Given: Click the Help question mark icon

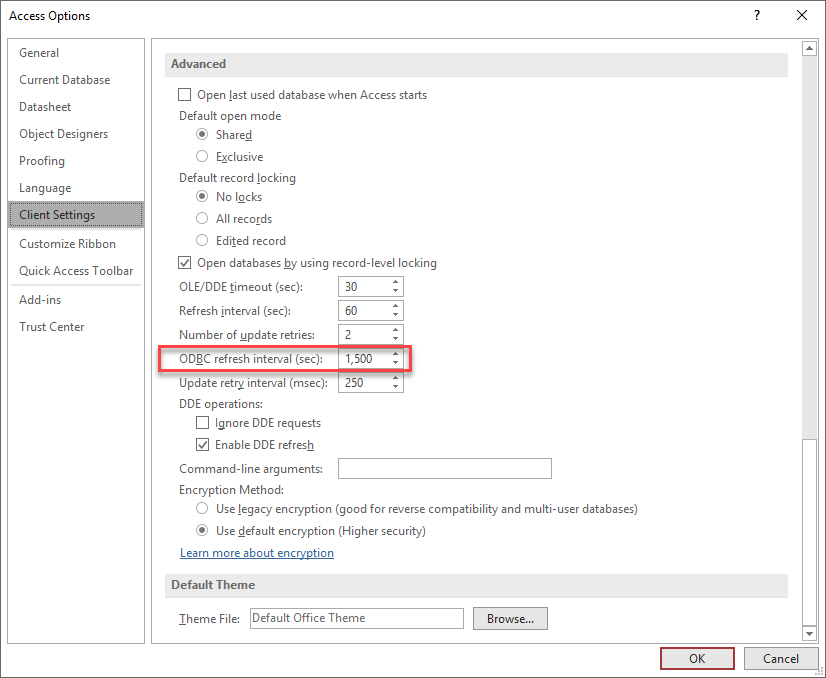Looking at the screenshot, I should point(757,15).
